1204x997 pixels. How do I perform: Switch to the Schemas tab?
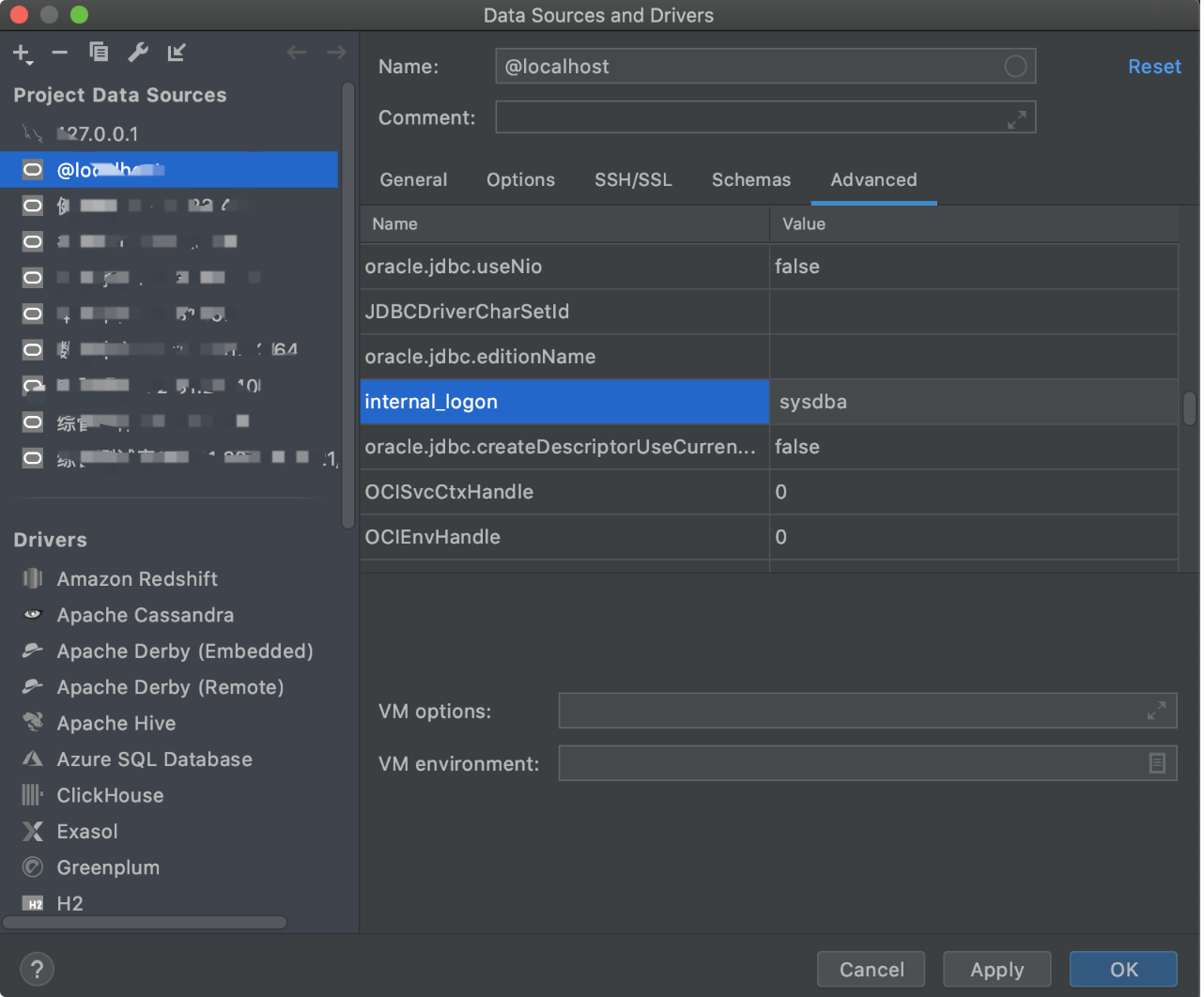(x=750, y=180)
